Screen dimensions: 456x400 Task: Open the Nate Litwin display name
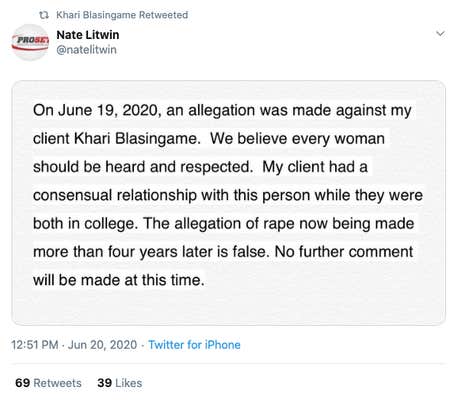click(88, 35)
